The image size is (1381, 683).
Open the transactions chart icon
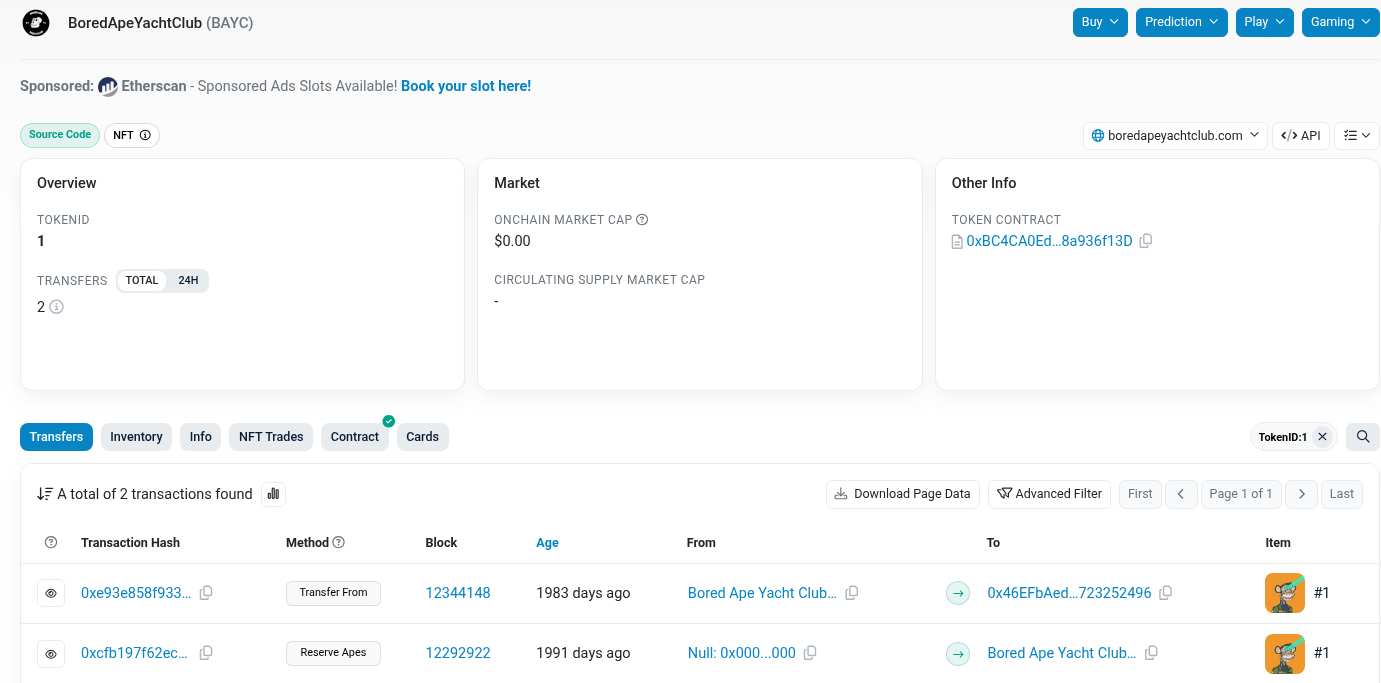click(274, 494)
